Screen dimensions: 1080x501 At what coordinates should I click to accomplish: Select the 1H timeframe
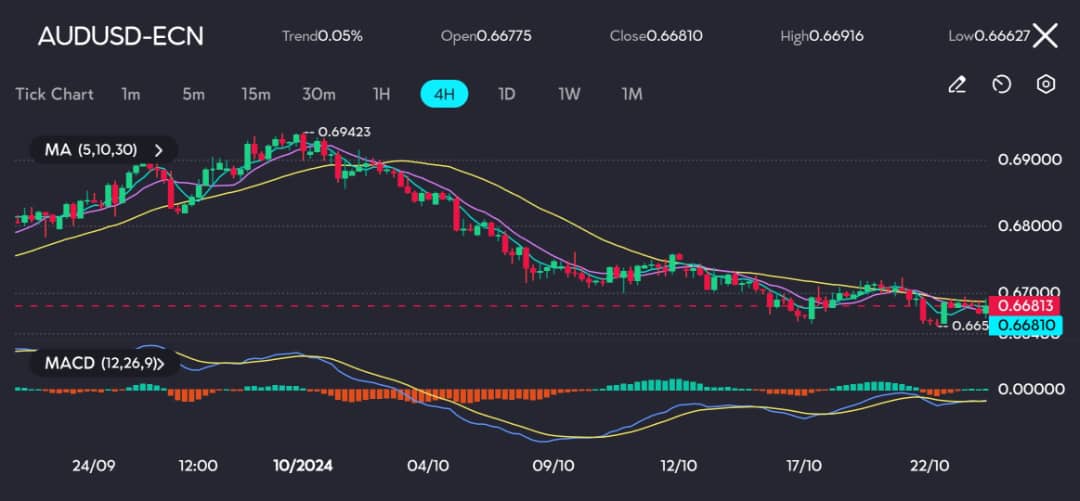point(381,94)
